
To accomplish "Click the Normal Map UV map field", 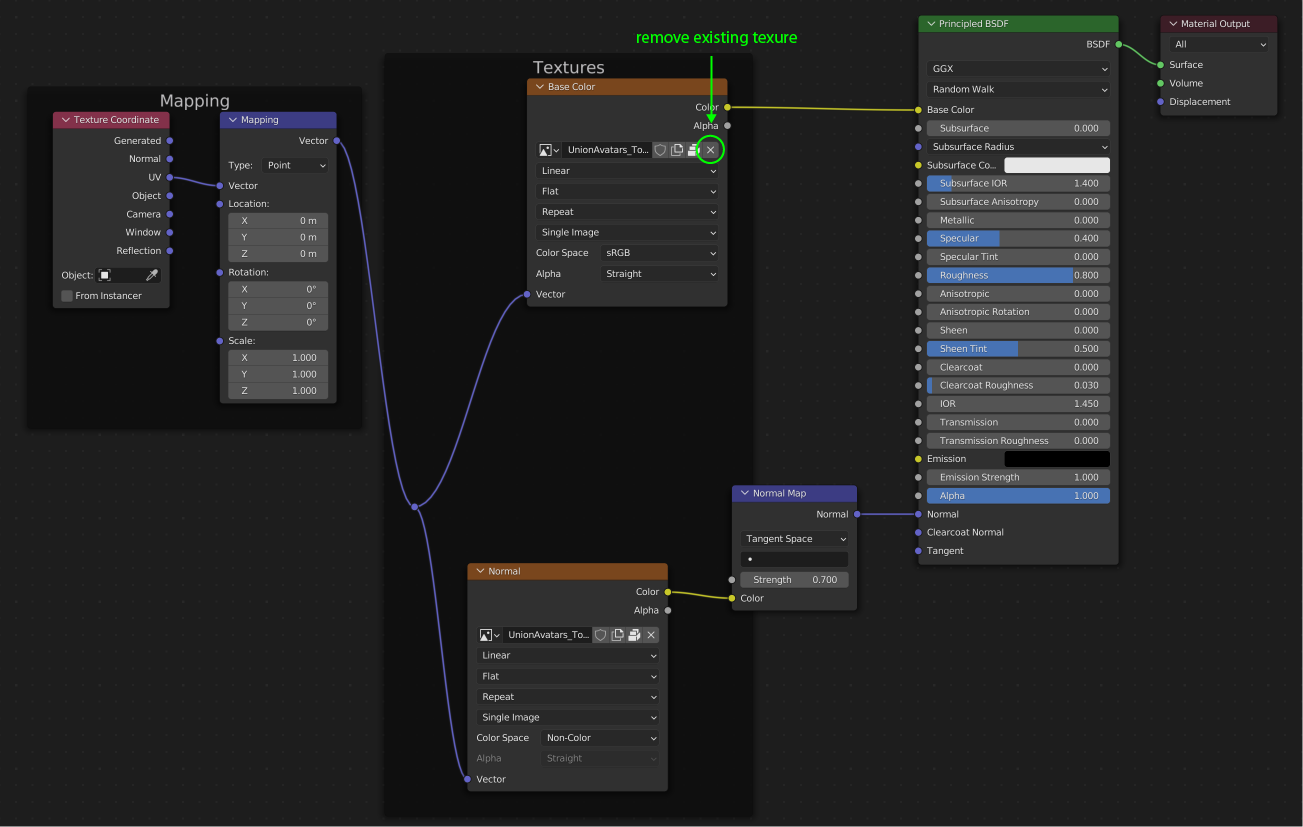I will [794, 559].
